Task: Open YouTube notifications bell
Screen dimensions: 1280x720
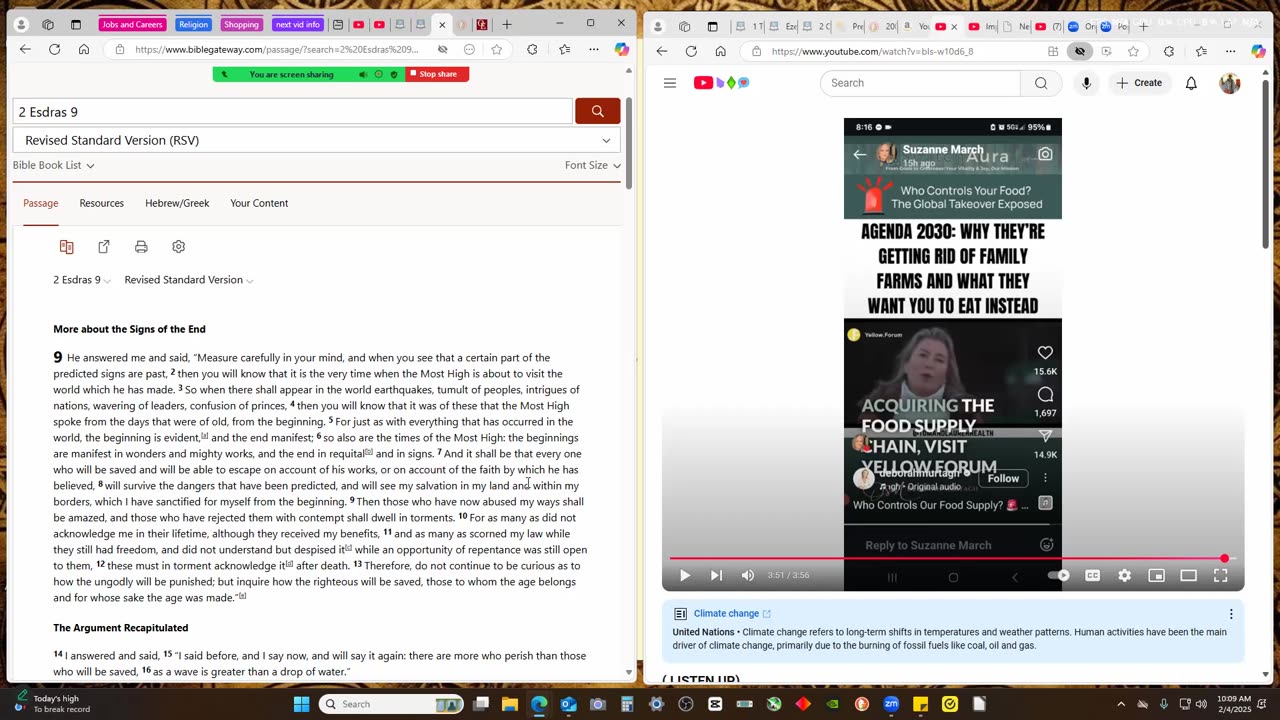Action: coord(1191,83)
